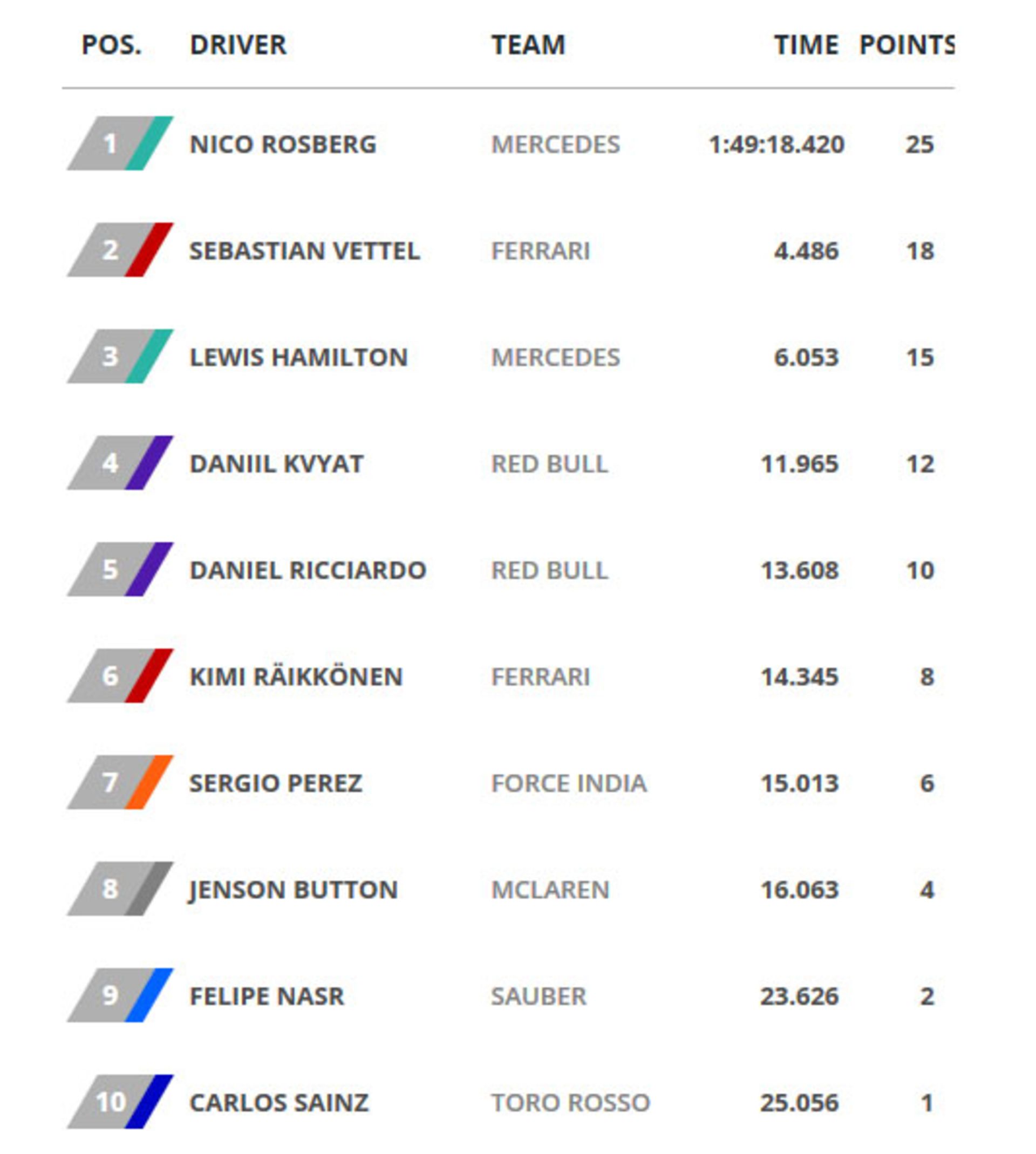Screen dimensions: 1036x1154
Task: Sort by the TIME column header
Action: (806, 45)
